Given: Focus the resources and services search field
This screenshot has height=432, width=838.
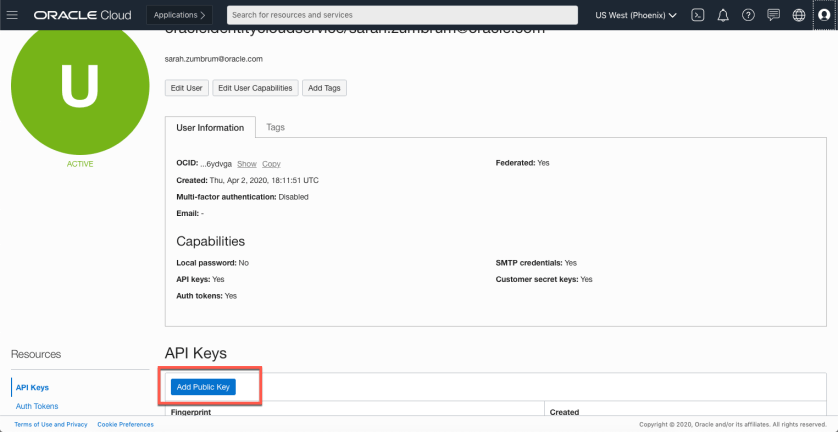Looking at the screenshot, I should point(401,15).
